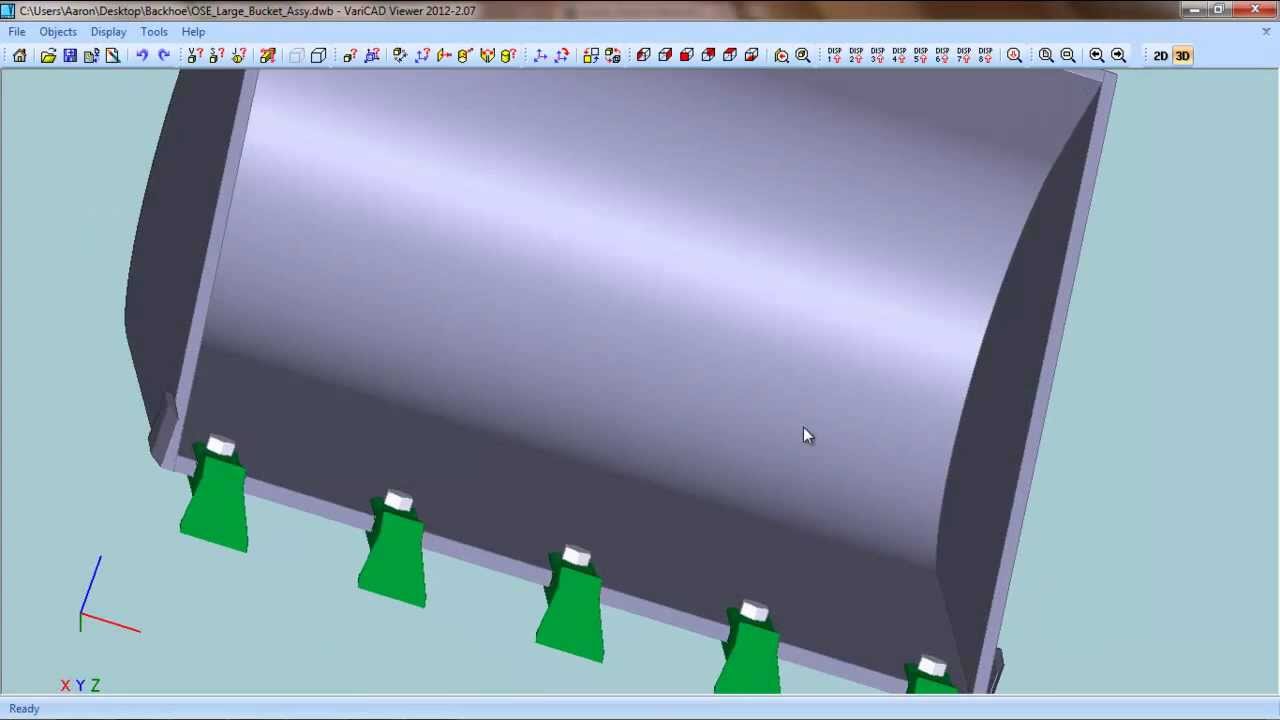Click the DISP 5 display preset
Screen dimensions: 1280x720
(921, 56)
